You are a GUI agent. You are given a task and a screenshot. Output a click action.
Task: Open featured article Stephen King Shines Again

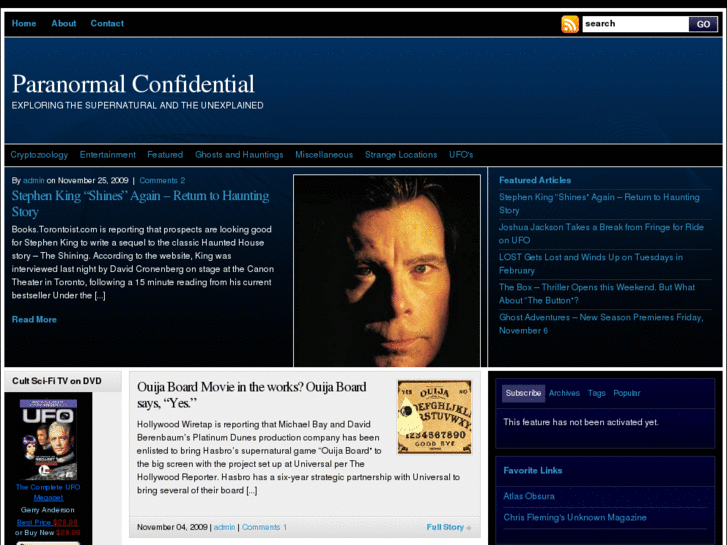click(x=599, y=204)
